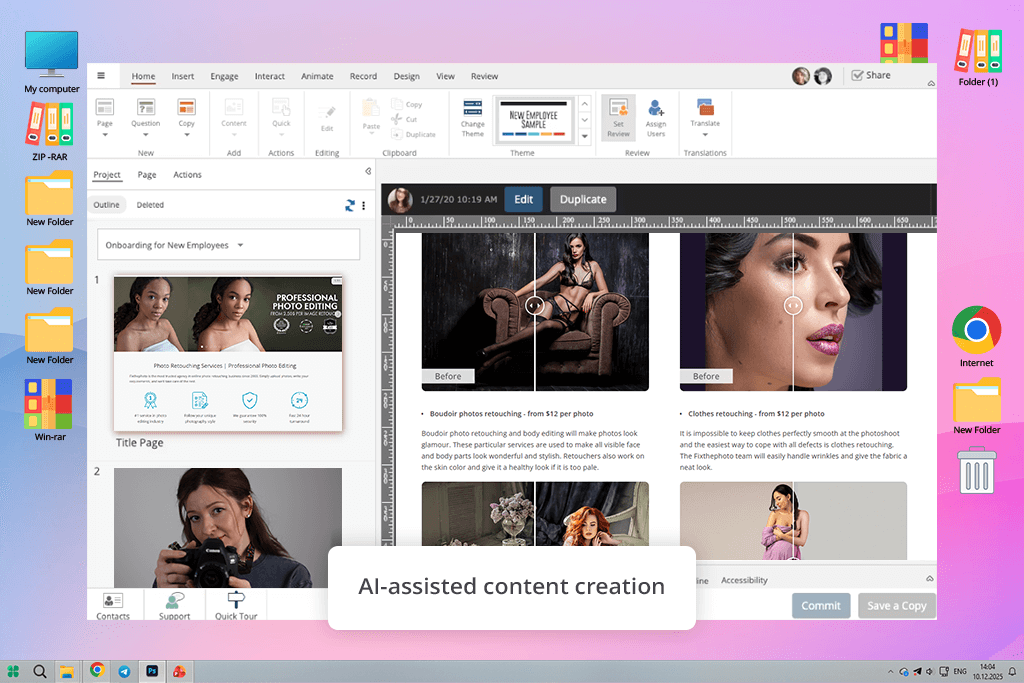This screenshot has width=1024, height=683.
Task: Click the Translate icon
Action: (705, 107)
